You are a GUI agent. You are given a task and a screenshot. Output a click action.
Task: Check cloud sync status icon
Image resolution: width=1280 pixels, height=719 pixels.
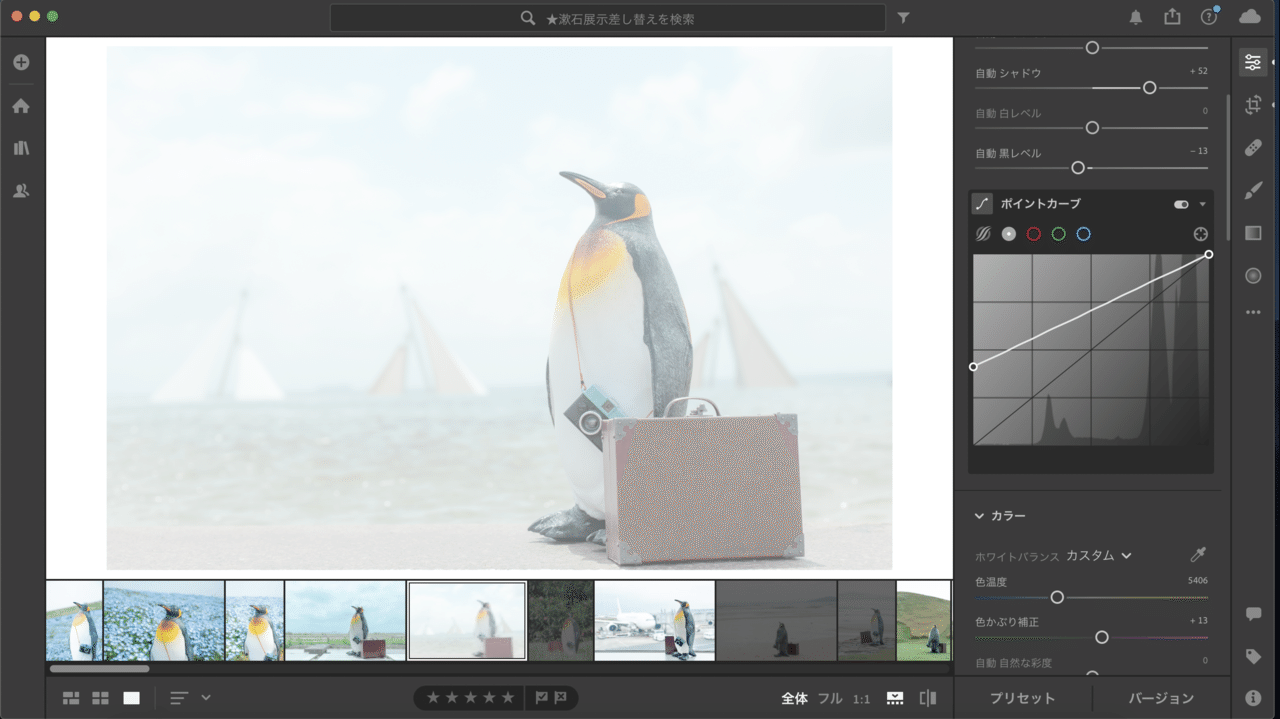(x=1250, y=16)
